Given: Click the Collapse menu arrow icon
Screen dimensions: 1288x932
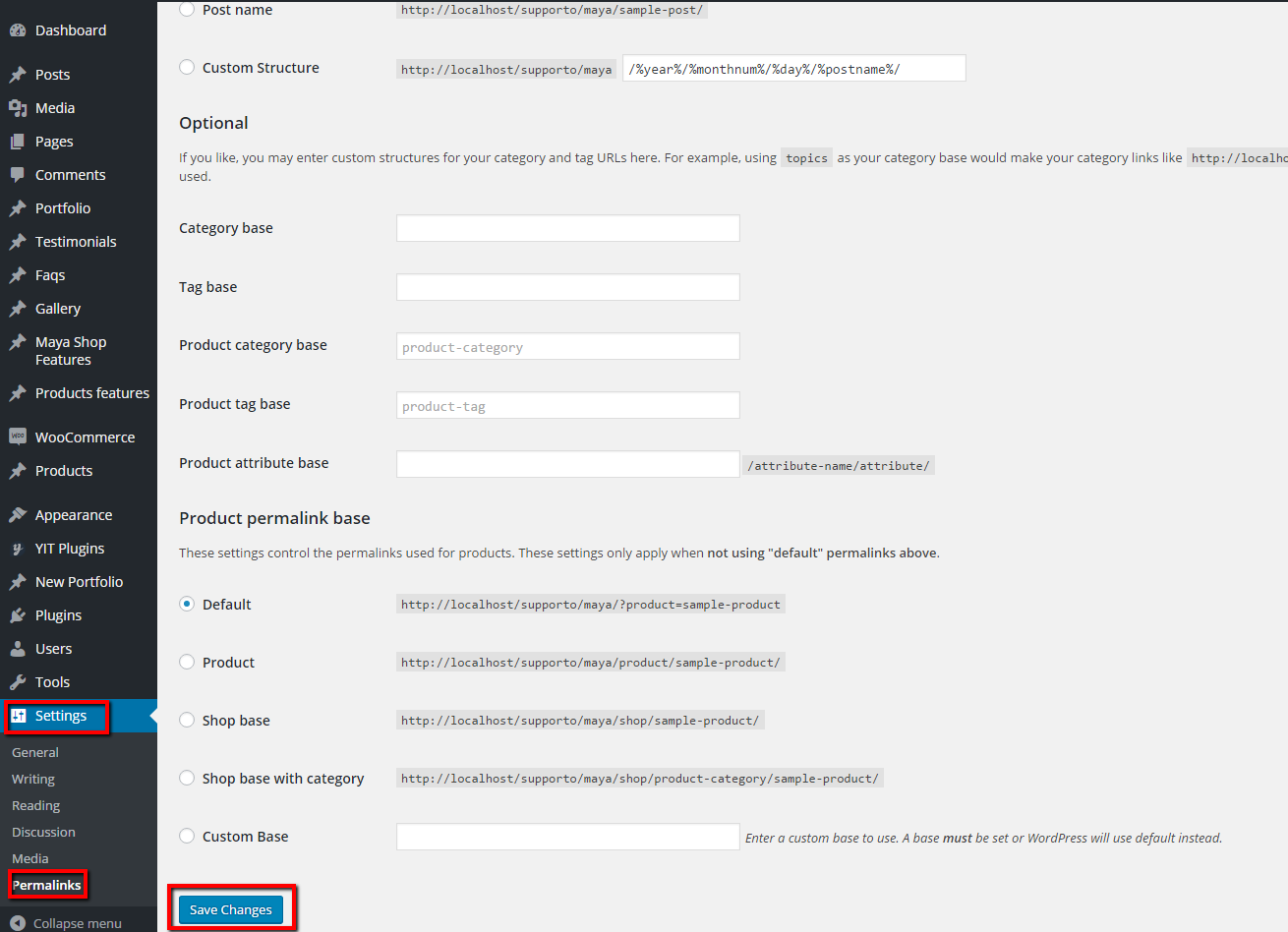Looking at the screenshot, I should click(18, 923).
